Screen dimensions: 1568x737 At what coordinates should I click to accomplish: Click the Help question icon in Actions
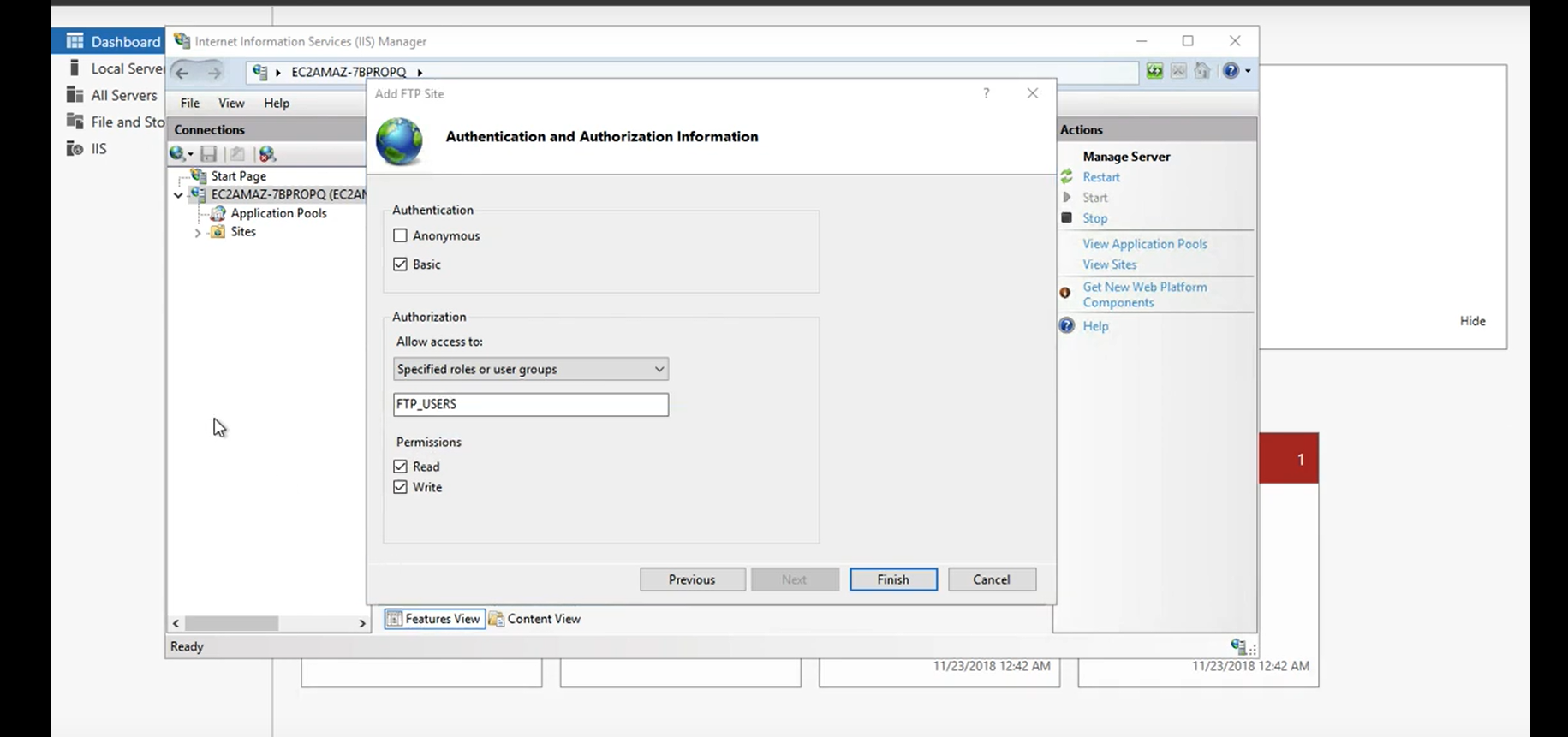1066,325
